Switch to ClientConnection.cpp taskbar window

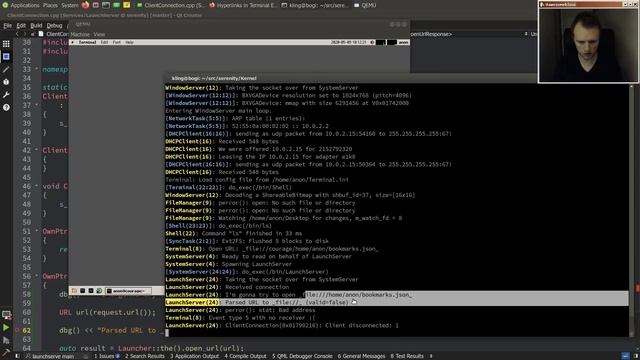pyautogui.click(x=171, y=5)
